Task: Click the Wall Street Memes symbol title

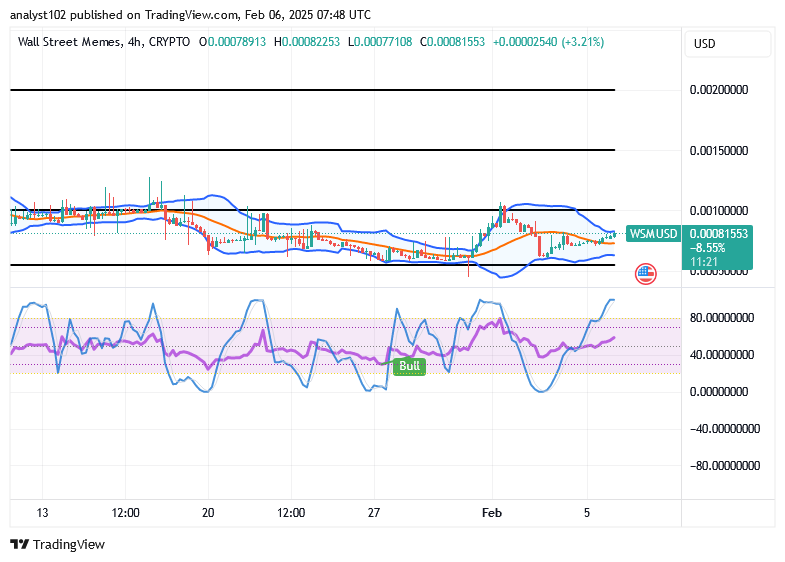Action: (x=69, y=42)
